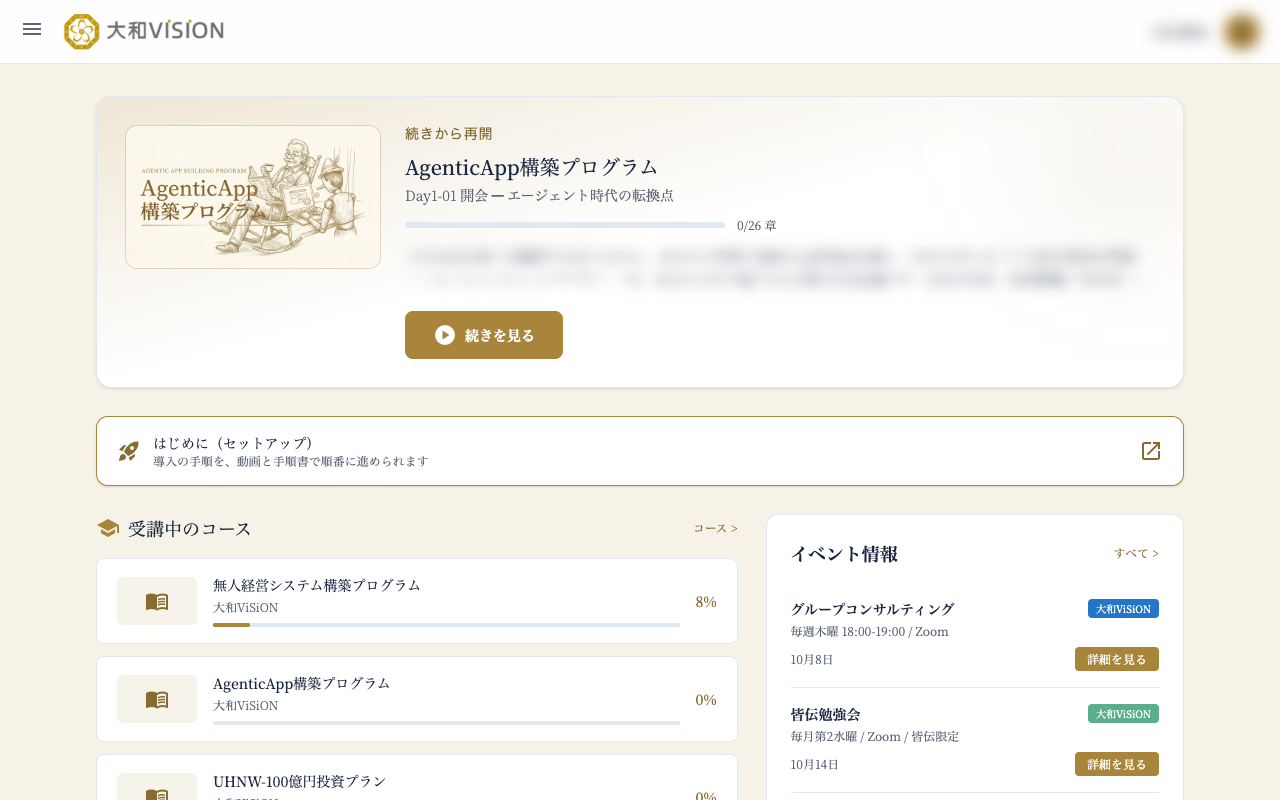
Task: Click the Day1-01 開会 lesson subtitle
Action: (x=539, y=195)
